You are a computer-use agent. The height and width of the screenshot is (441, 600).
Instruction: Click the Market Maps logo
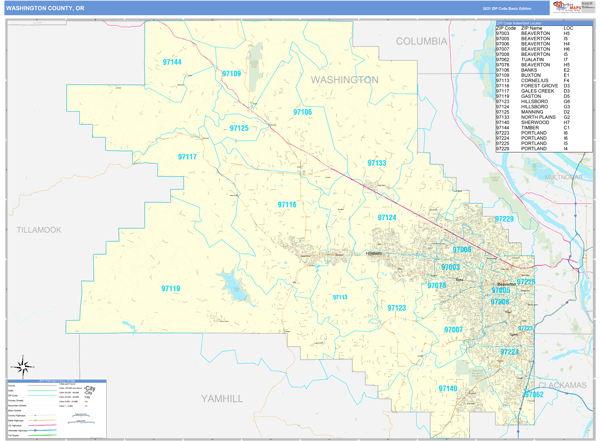pos(566,7)
